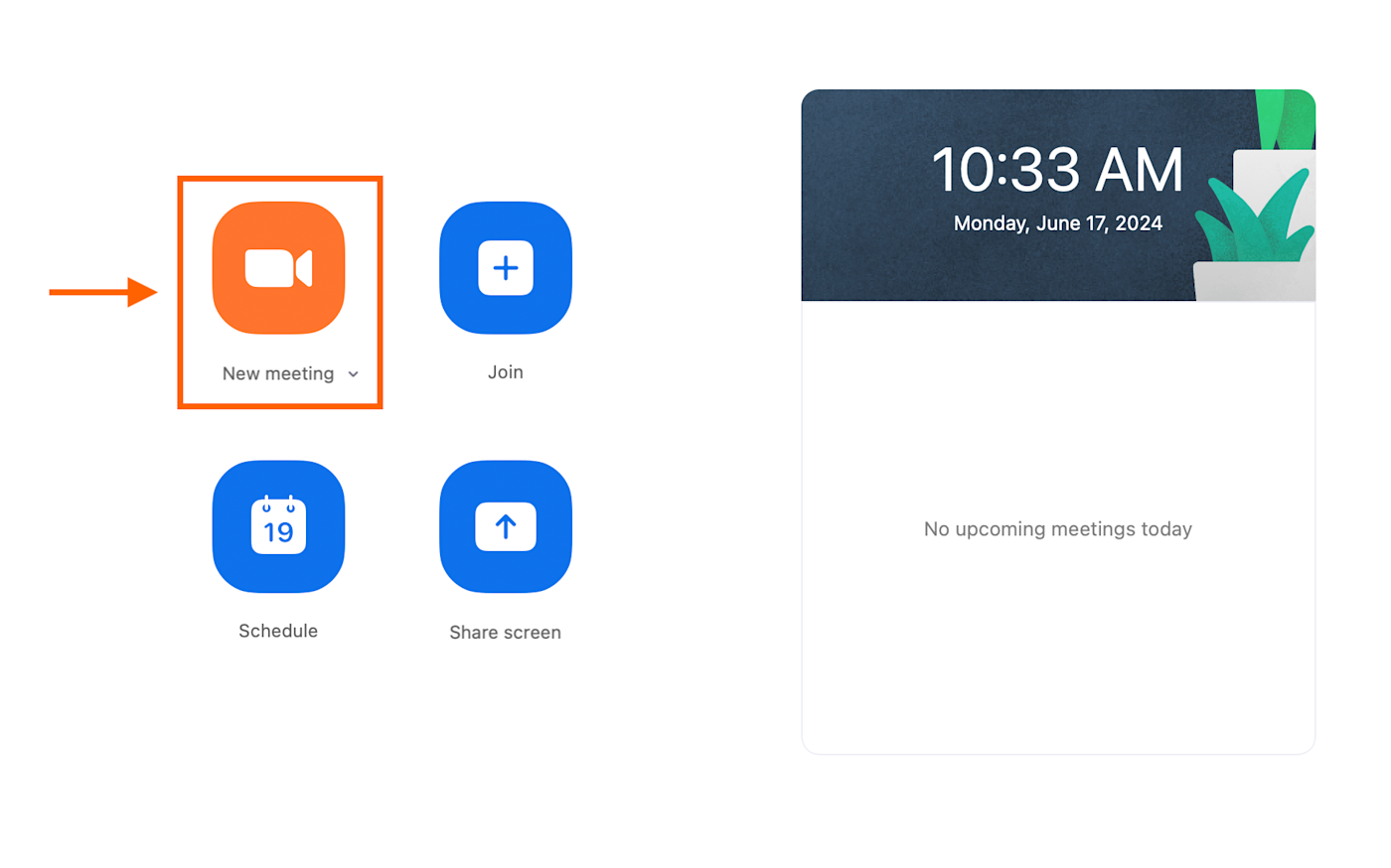Click the Schedule label text
The image size is (1391, 868).
(278, 631)
